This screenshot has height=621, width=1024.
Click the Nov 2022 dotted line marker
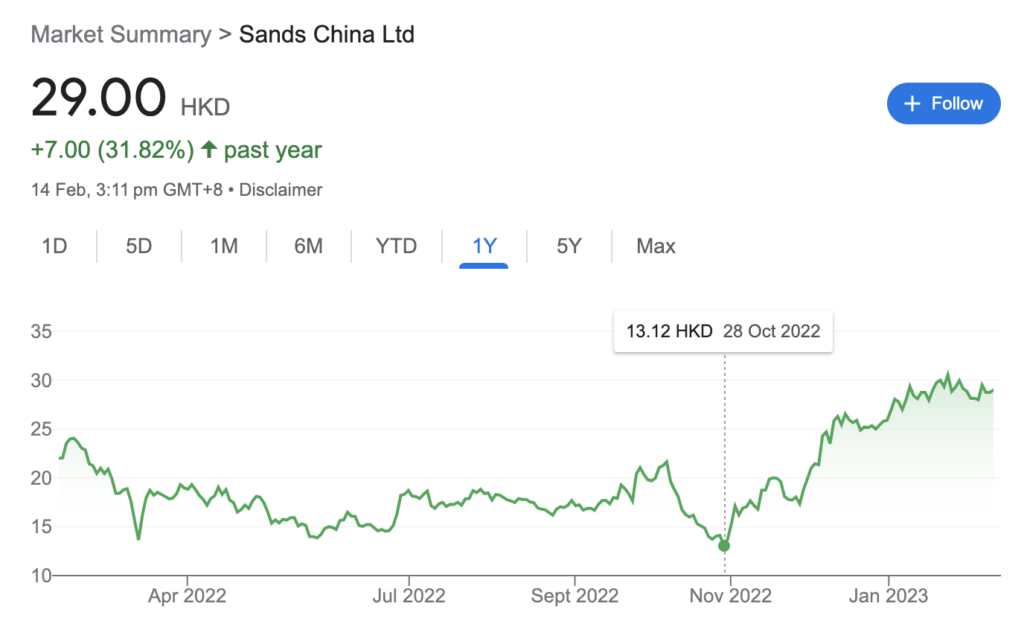tap(725, 451)
